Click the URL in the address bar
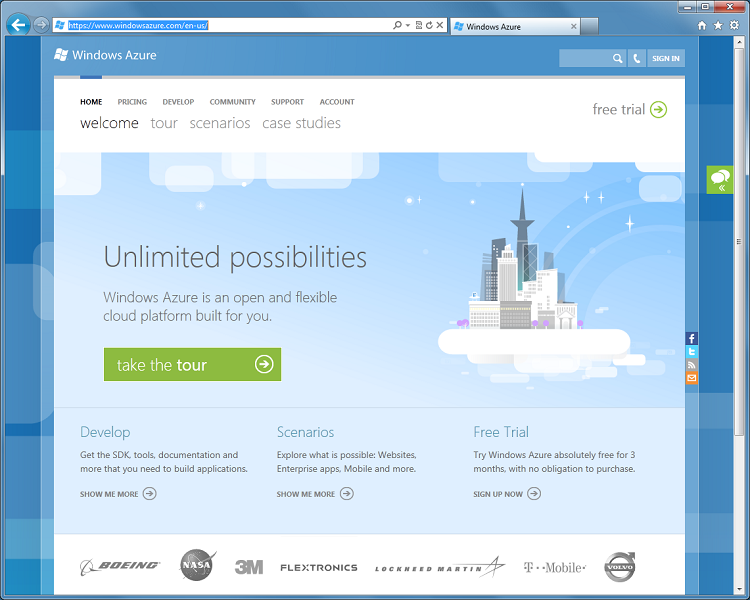750x600 pixels. (x=138, y=25)
